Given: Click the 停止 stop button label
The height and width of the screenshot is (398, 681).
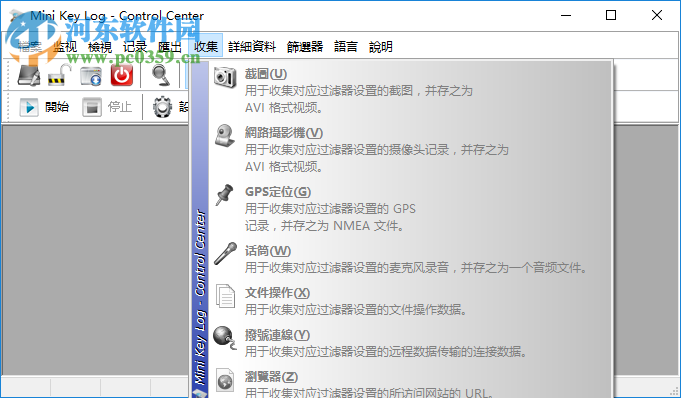Looking at the screenshot, I should pyautogui.click(x=119, y=107).
